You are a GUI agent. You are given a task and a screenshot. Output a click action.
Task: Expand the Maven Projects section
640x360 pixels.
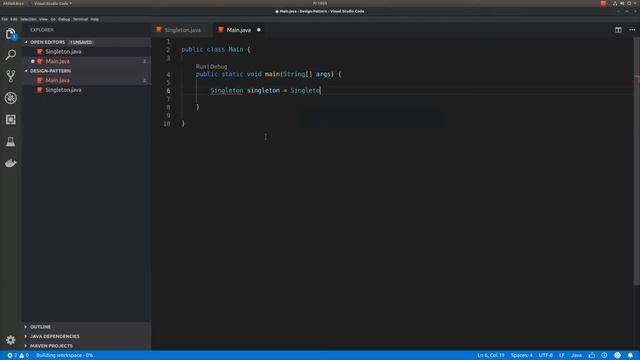click(26, 346)
